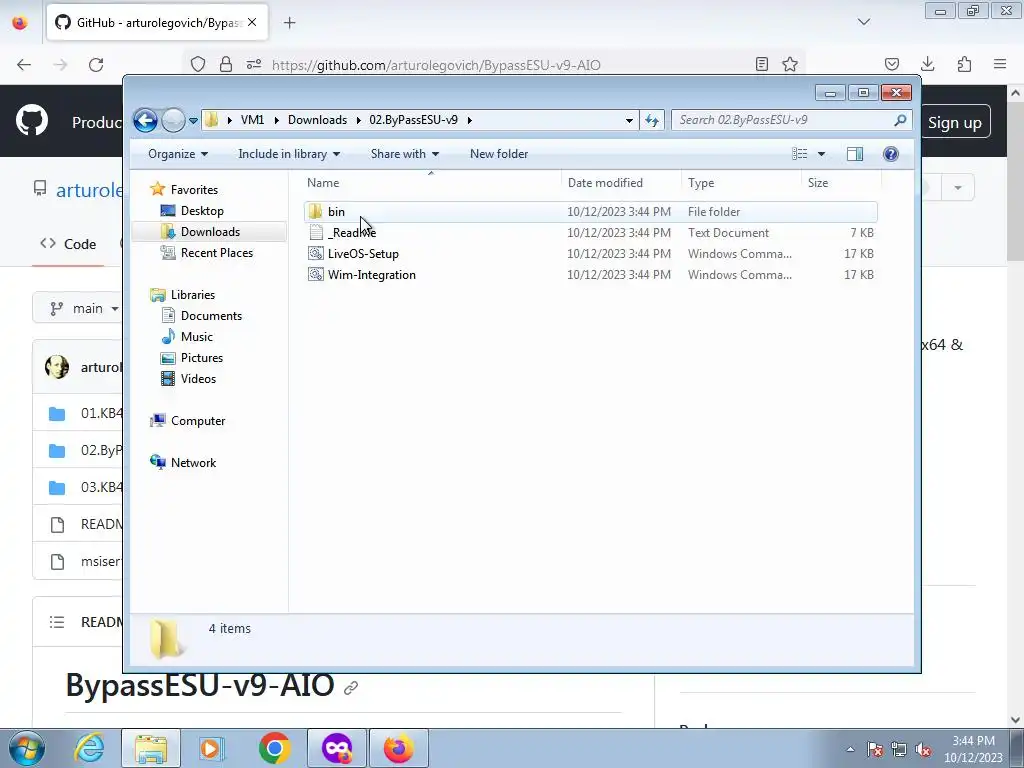
Task: Launch Internet Explorer from taskbar
Action: point(89,748)
